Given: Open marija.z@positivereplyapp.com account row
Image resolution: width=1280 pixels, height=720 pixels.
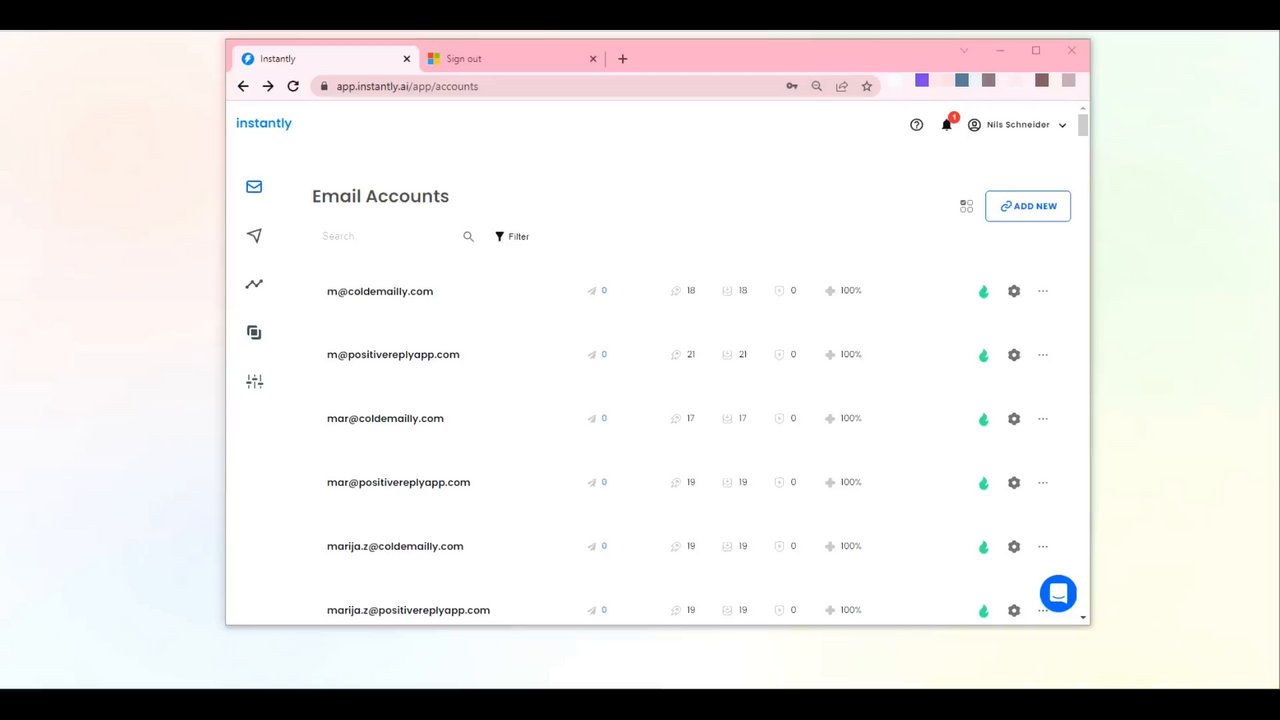Looking at the screenshot, I should point(690,610).
